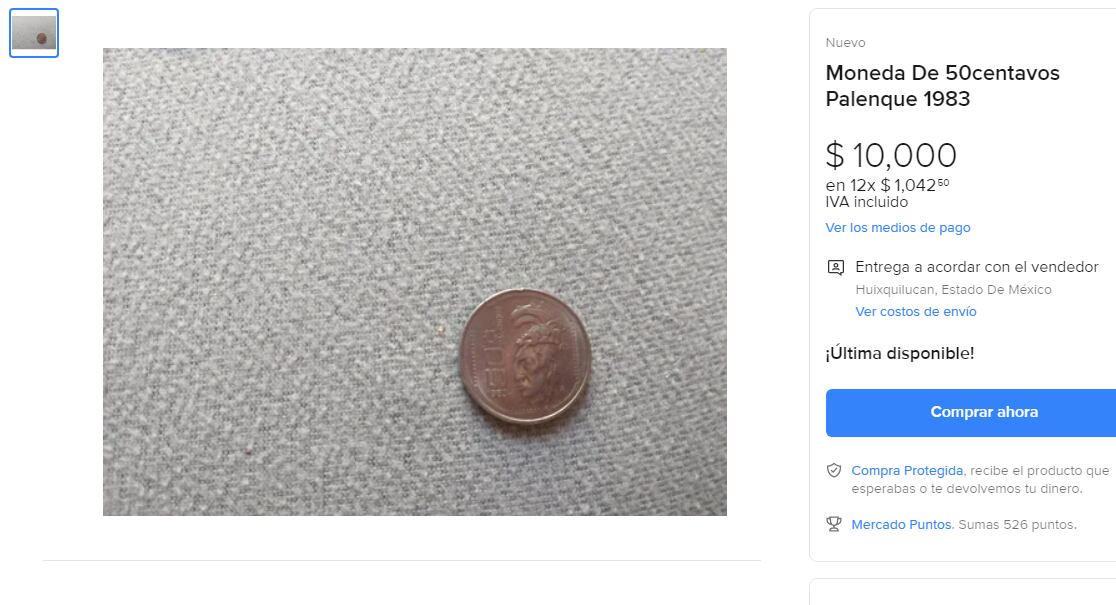Open the Ver los medios de pago link
The image size is (1116, 605).
(897, 228)
